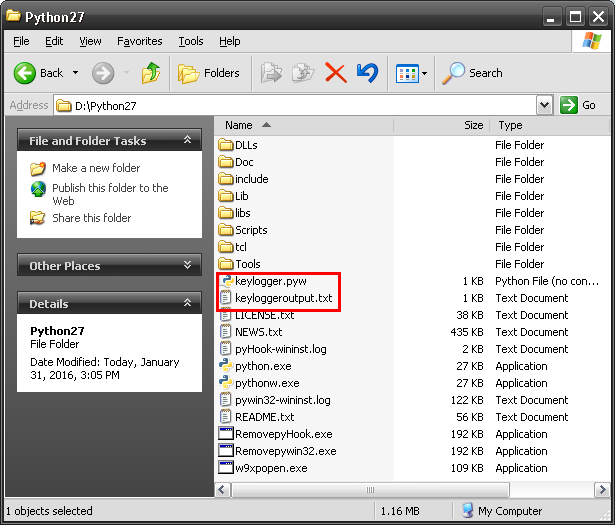
Task: Open the Favorites menu
Action: pos(140,41)
